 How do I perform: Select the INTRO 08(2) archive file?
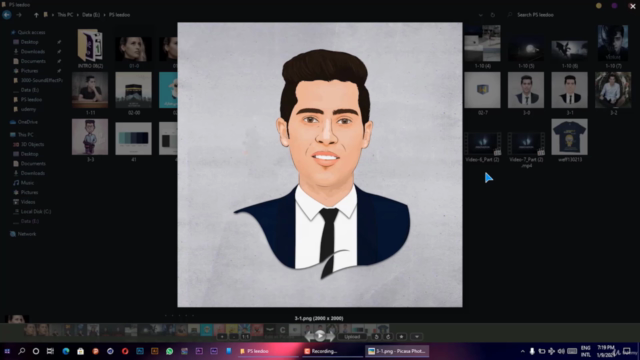point(90,48)
